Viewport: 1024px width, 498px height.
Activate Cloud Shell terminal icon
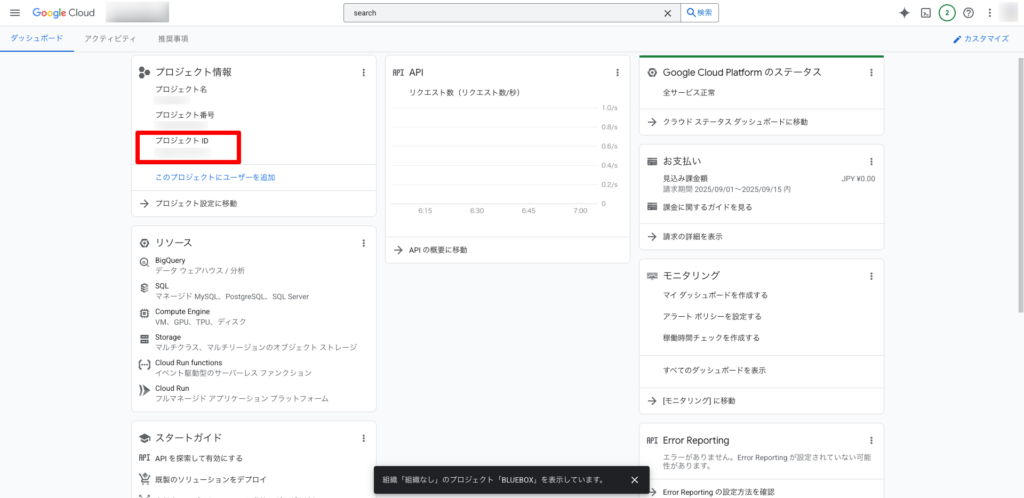coord(926,13)
